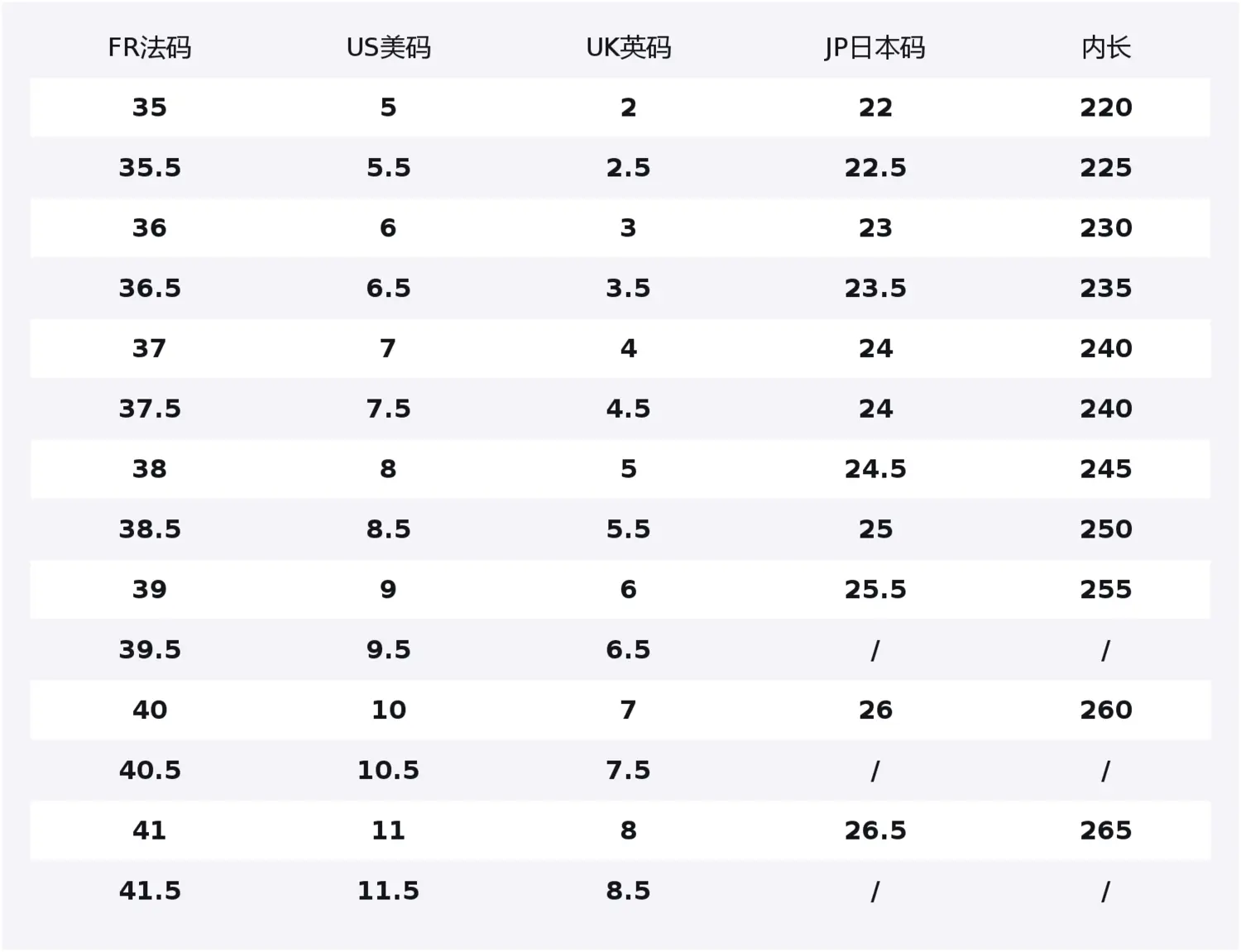This screenshot has width=1241, height=952.
Task: Click the FR法码 column header
Action: pos(150,48)
